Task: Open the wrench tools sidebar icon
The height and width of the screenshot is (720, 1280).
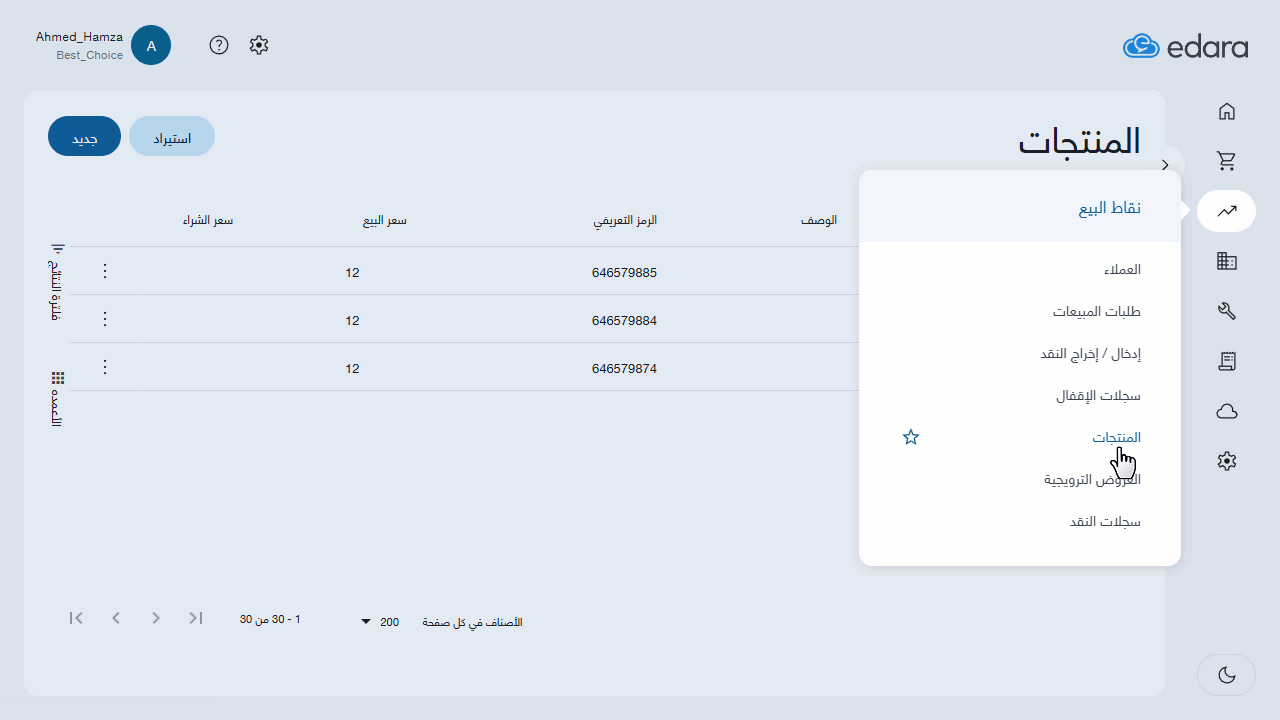Action: pyautogui.click(x=1227, y=311)
